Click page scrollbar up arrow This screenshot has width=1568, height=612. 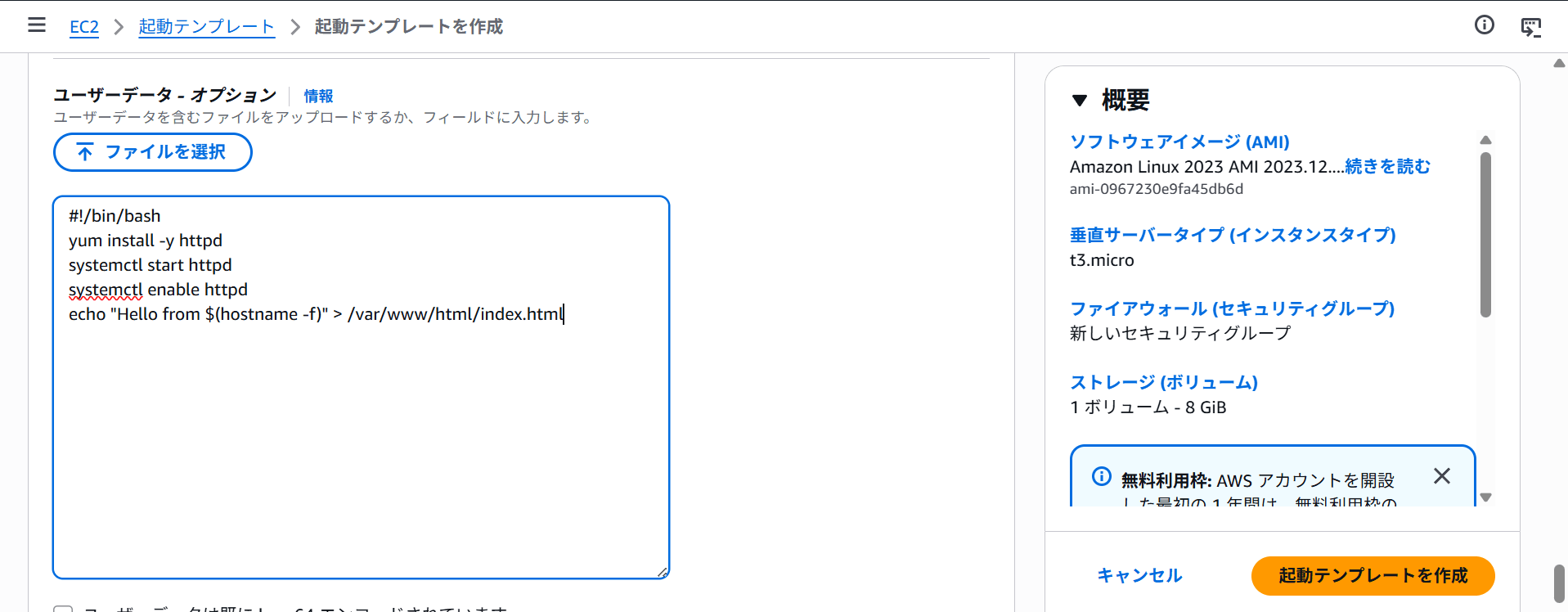point(1560,63)
